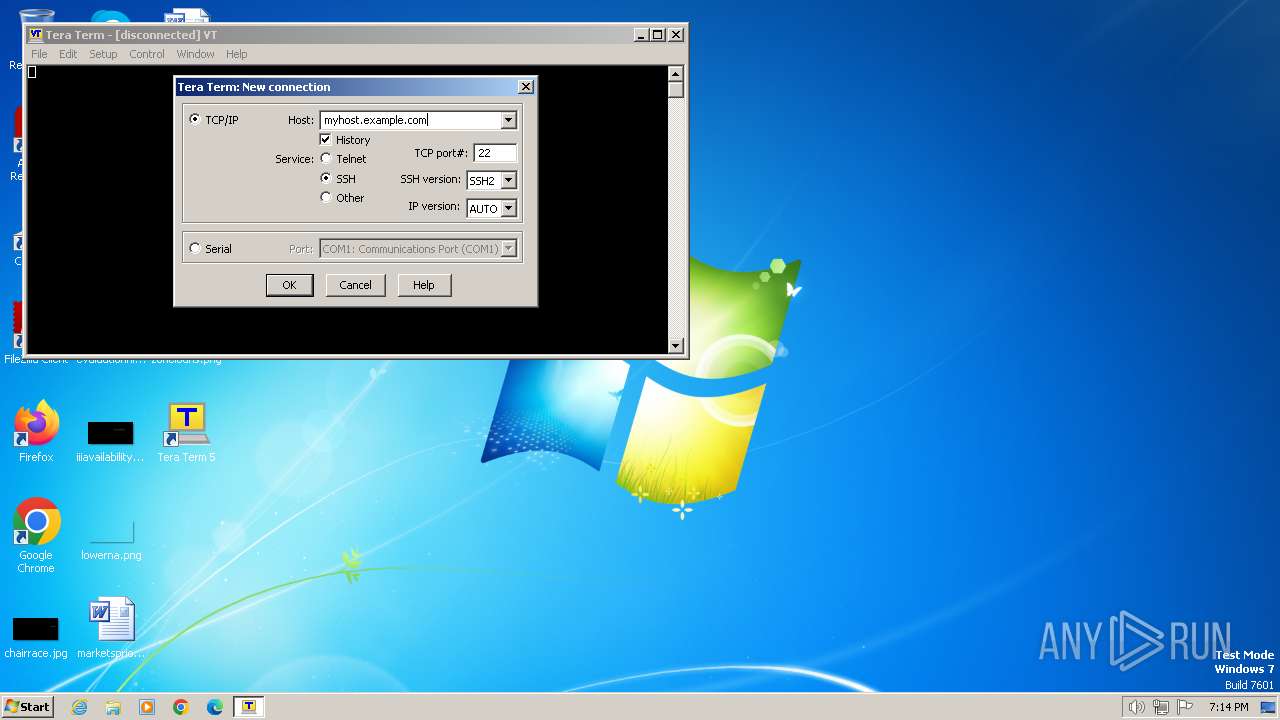This screenshot has height=720, width=1280.
Task: Open the Help menu
Action: [237, 54]
